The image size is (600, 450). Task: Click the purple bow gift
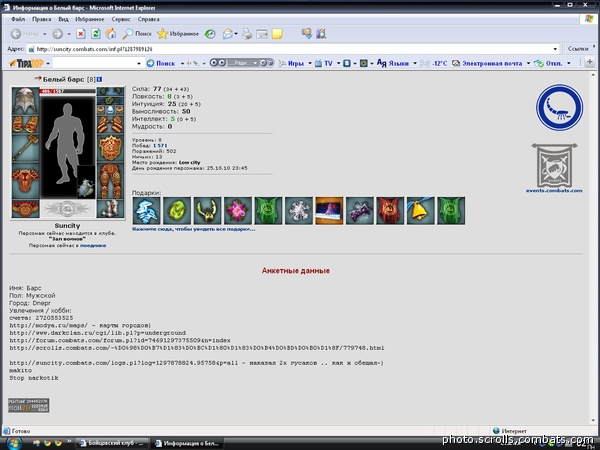[x=360, y=211]
